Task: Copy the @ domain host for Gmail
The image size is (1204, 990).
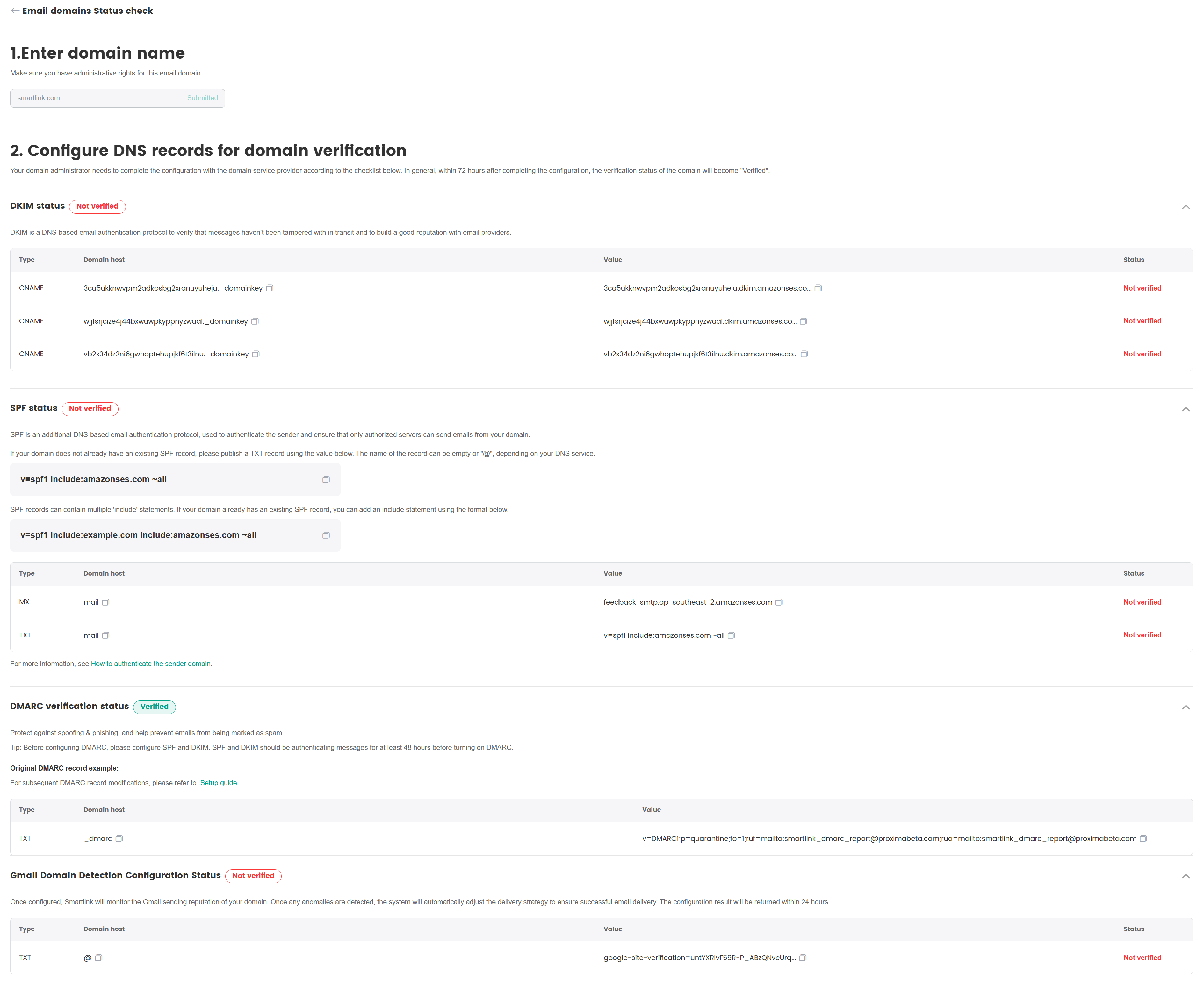Action: click(99, 958)
